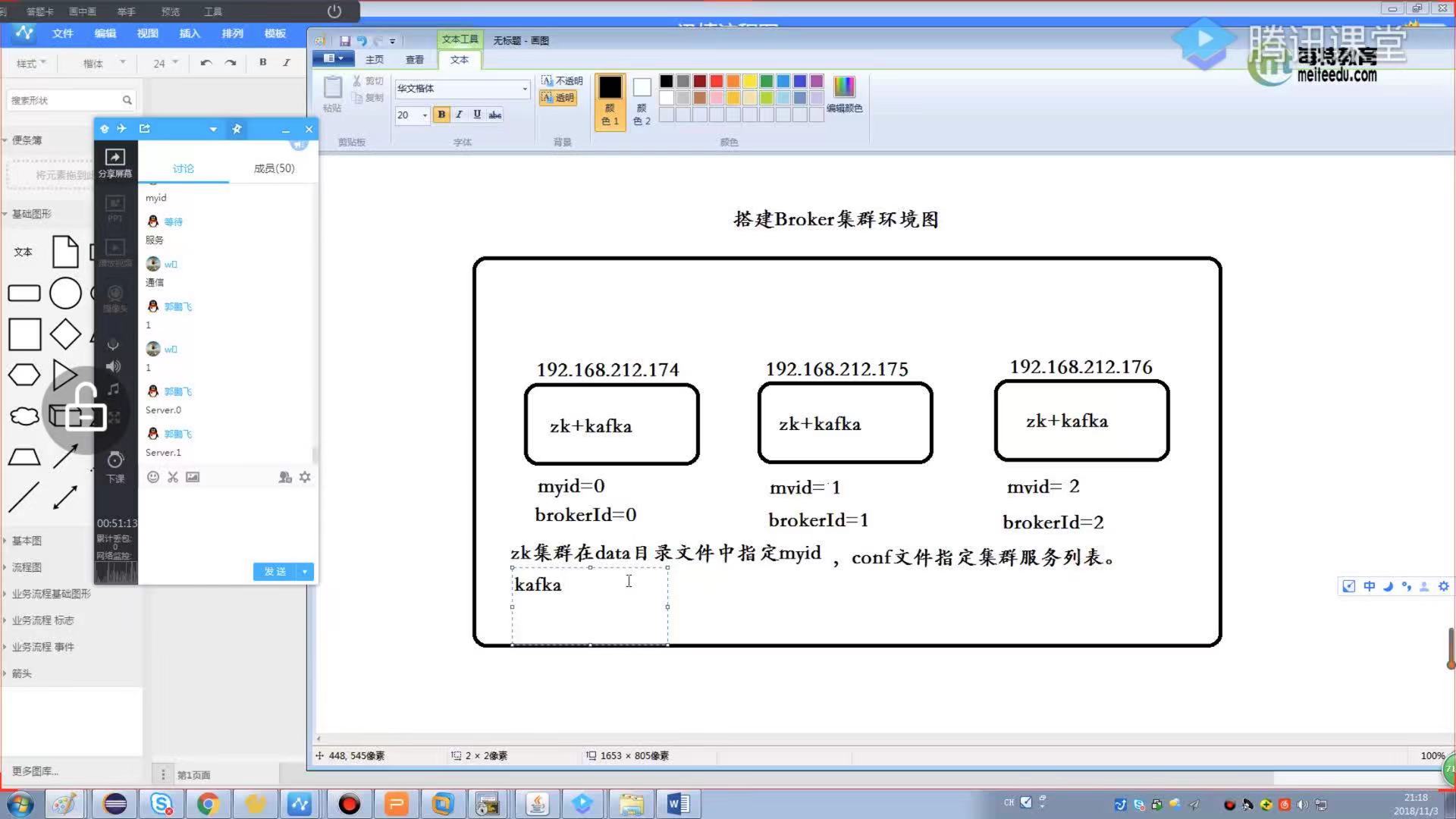Click the strikethrough abc icon
Viewport: 1456px width, 819px height.
click(495, 115)
